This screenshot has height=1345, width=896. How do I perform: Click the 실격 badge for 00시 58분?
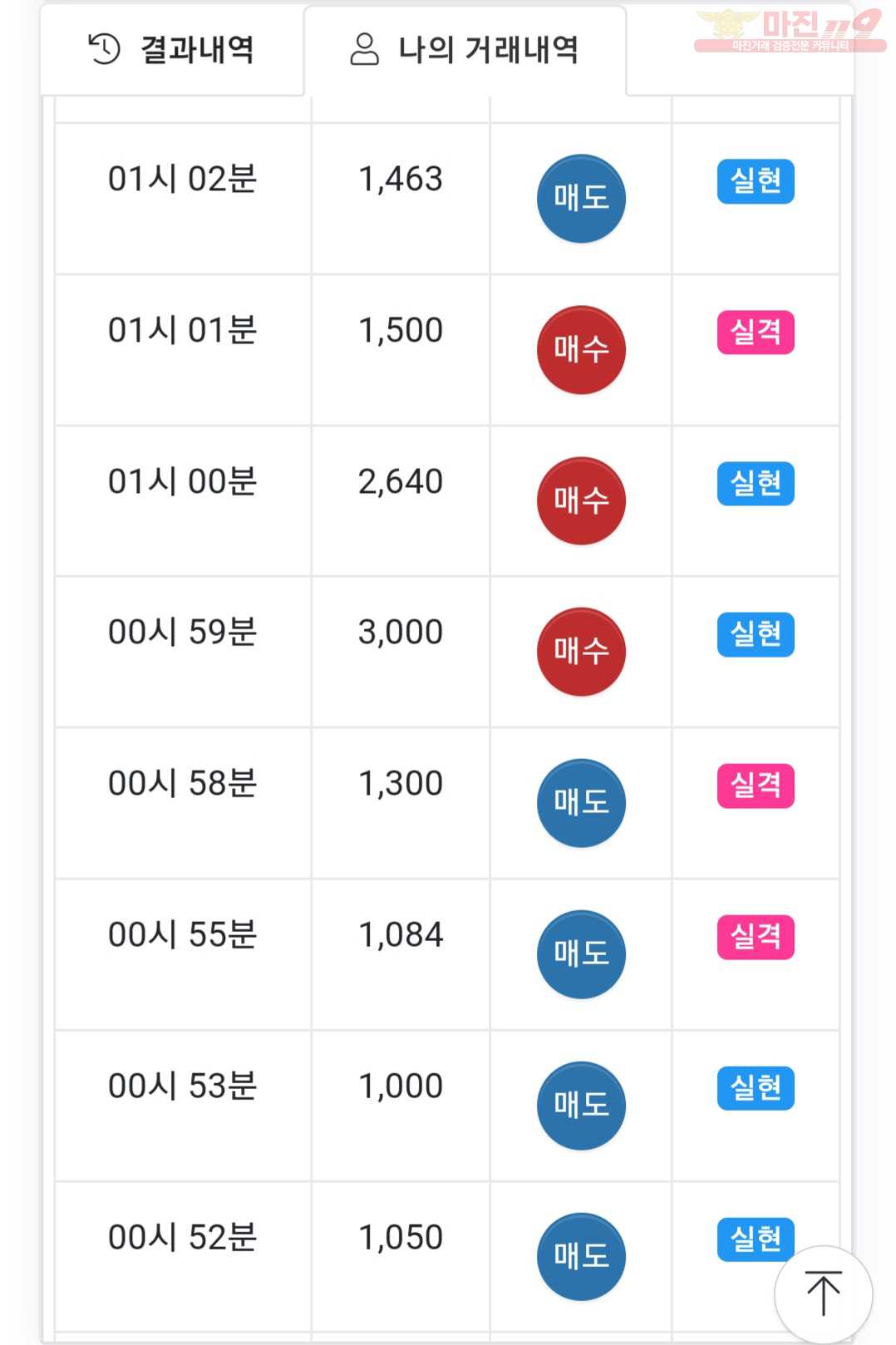point(756,786)
